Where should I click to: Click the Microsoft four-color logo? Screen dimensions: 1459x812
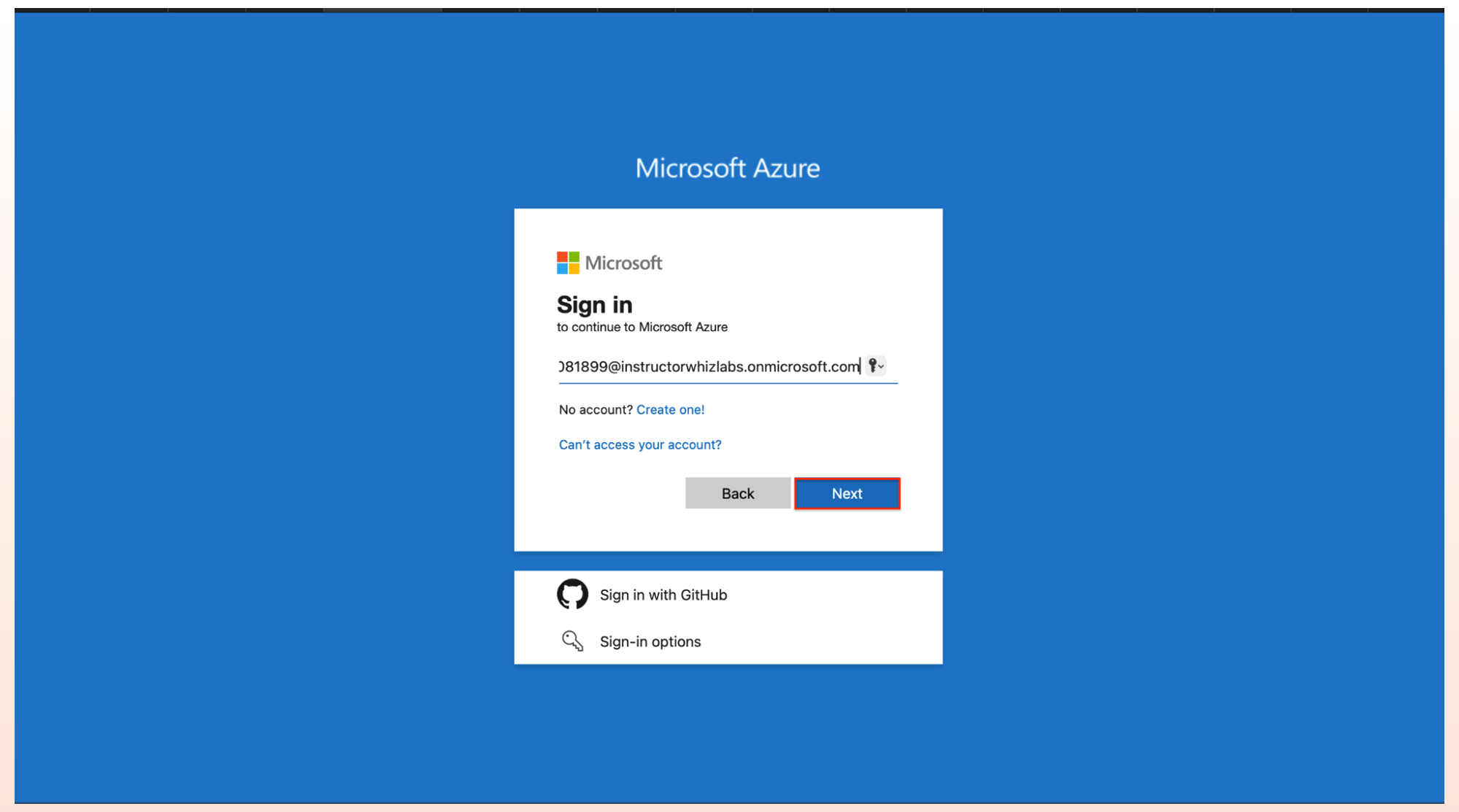tap(568, 263)
